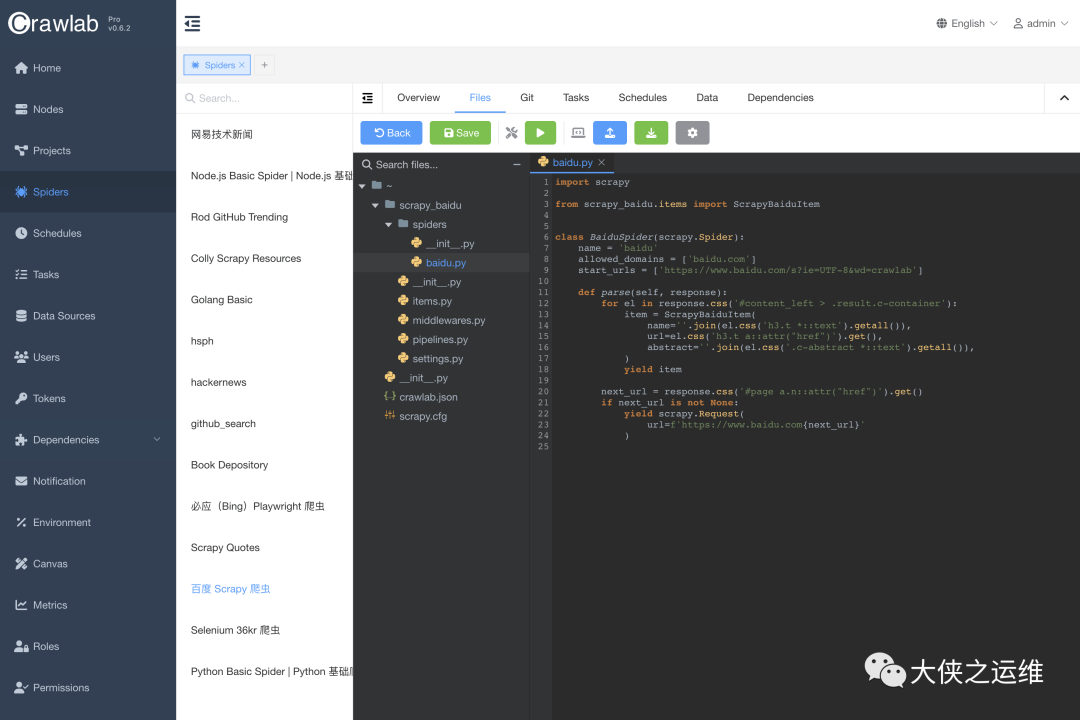Click the green Save button
Image resolution: width=1080 pixels, height=720 pixels.
coord(460,133)
